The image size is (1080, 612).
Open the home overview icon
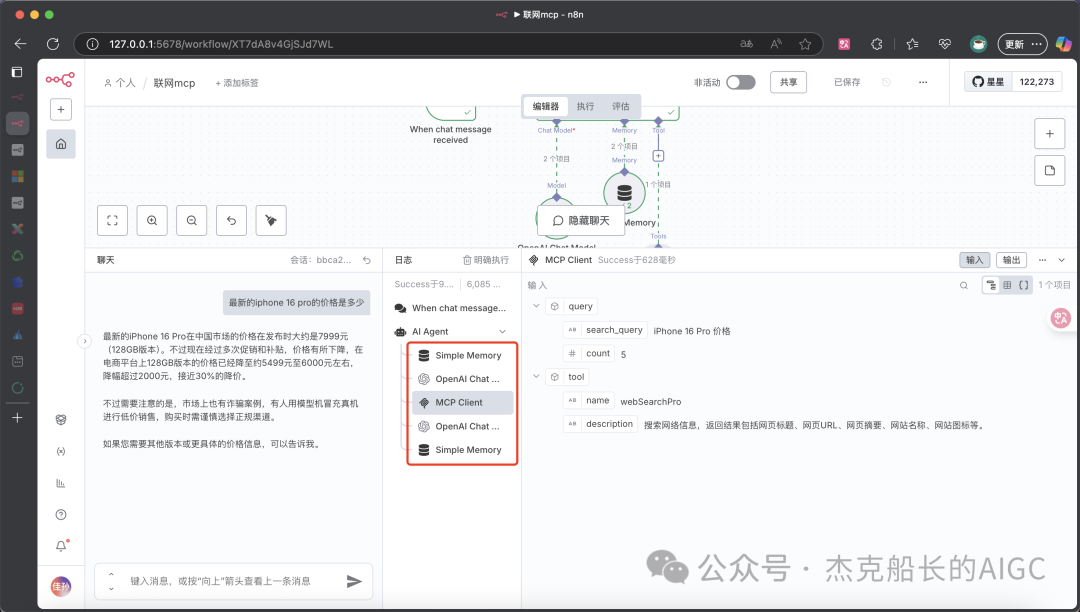(61, 144)
